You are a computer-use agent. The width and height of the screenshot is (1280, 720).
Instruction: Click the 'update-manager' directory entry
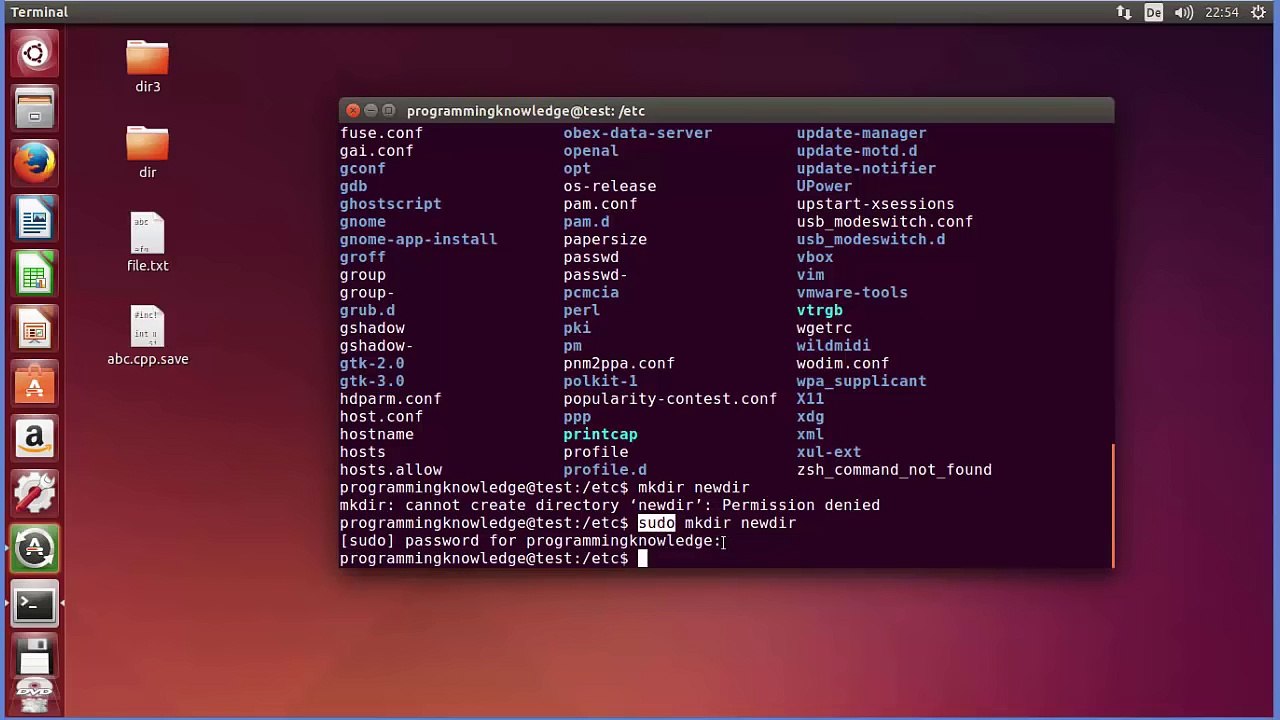[x=861, y=133]
